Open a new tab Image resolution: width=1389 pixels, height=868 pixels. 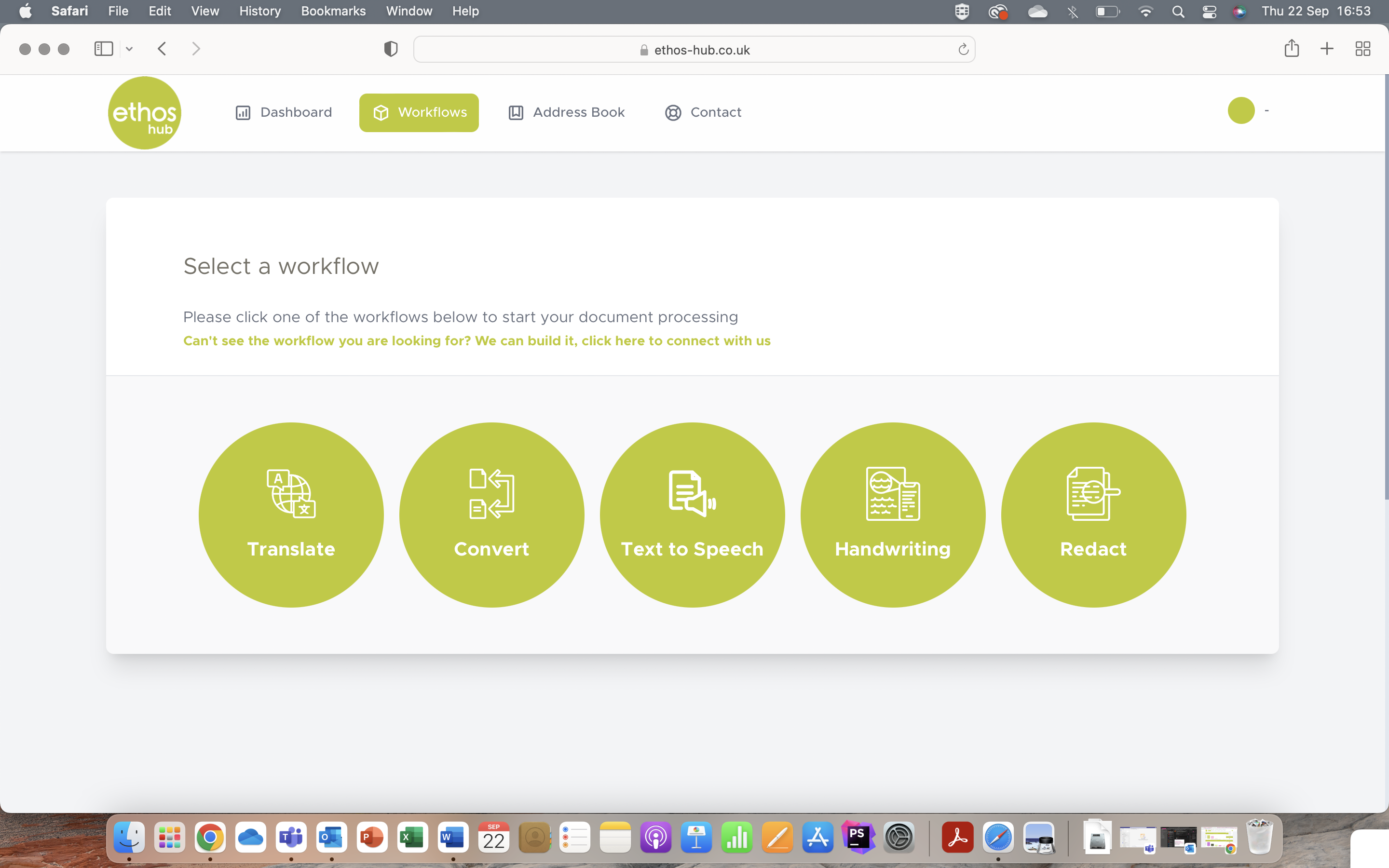pos(1326,48)
